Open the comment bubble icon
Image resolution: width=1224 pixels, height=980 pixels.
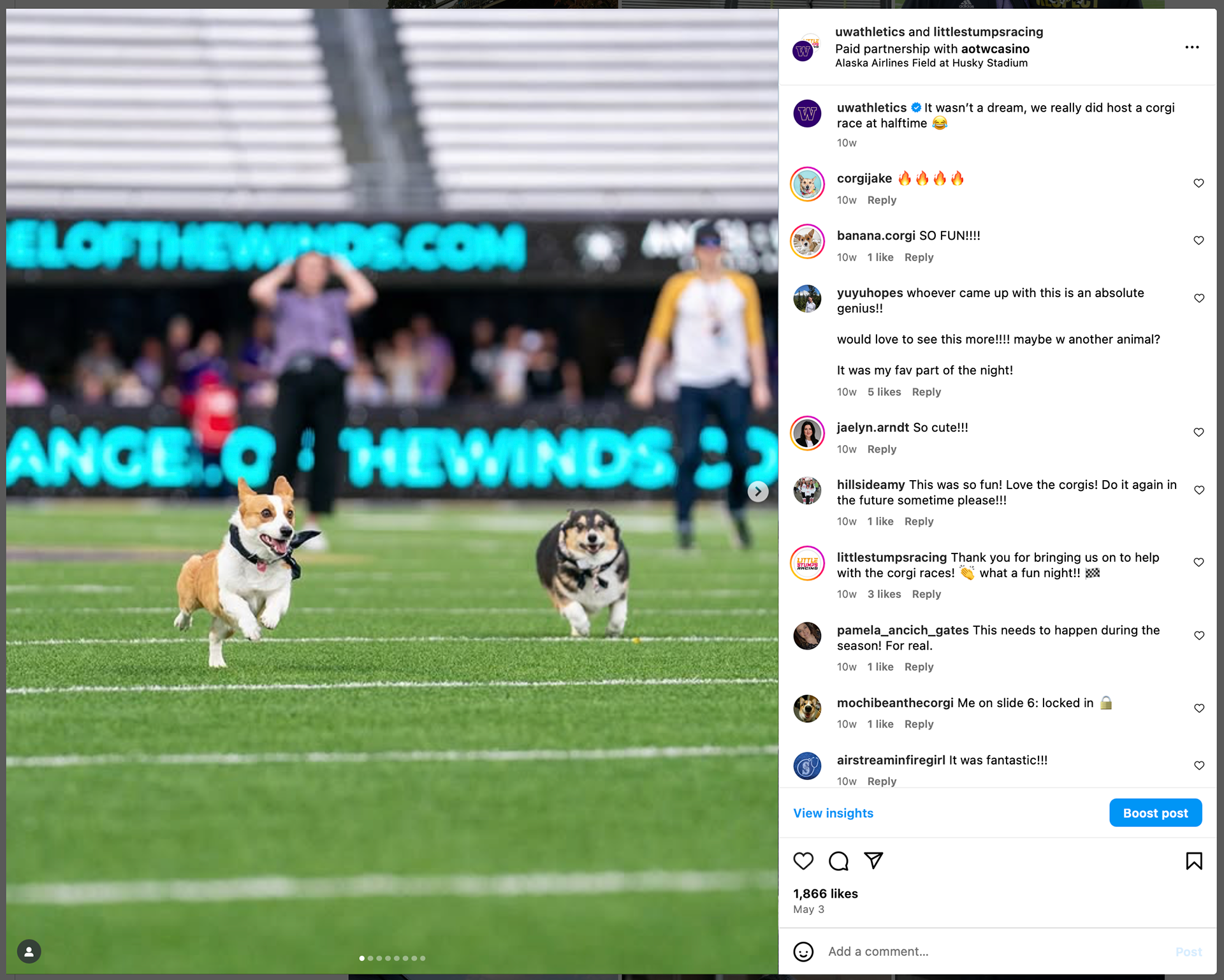coord(838,861)
